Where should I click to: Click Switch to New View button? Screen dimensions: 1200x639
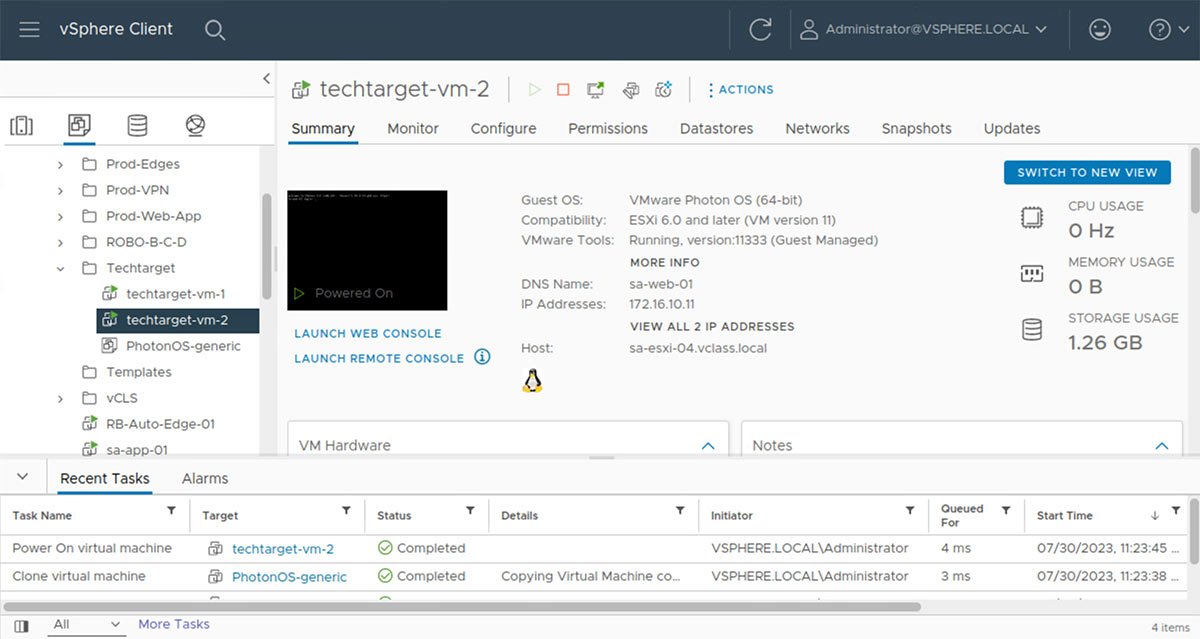tap(1087, 172)
